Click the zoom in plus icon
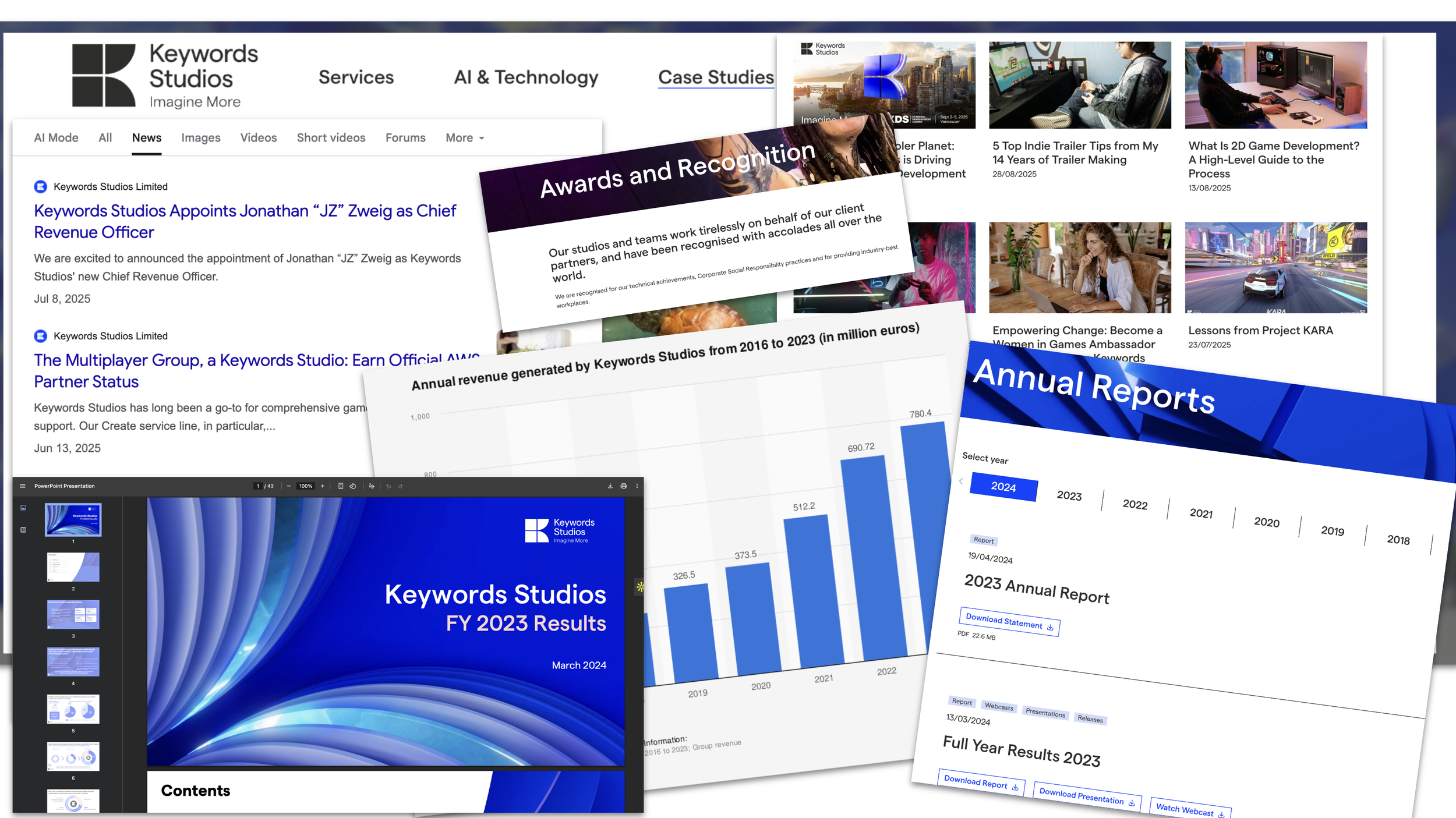 click(323, 486)
